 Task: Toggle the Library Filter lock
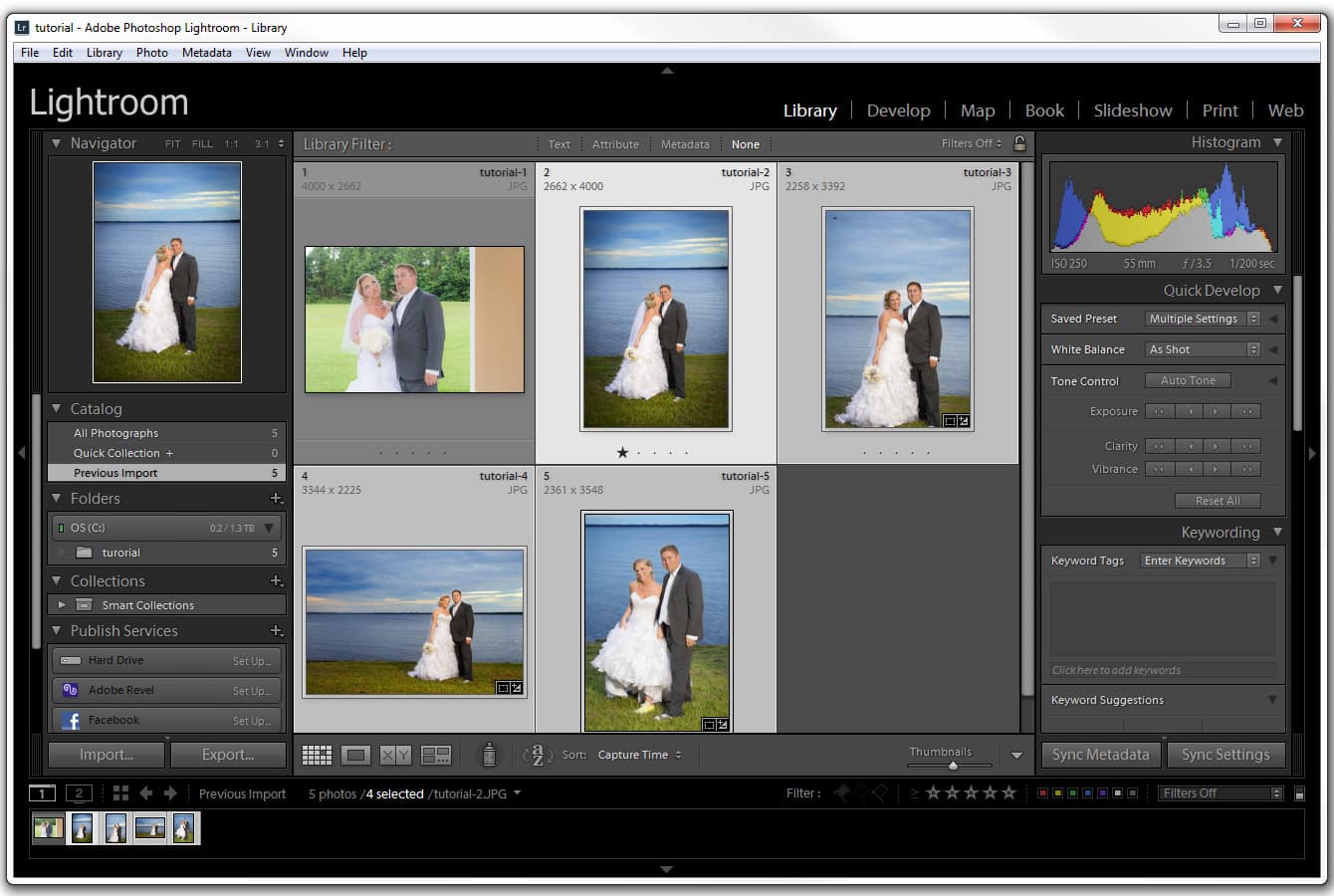(x=1019, y=143)
